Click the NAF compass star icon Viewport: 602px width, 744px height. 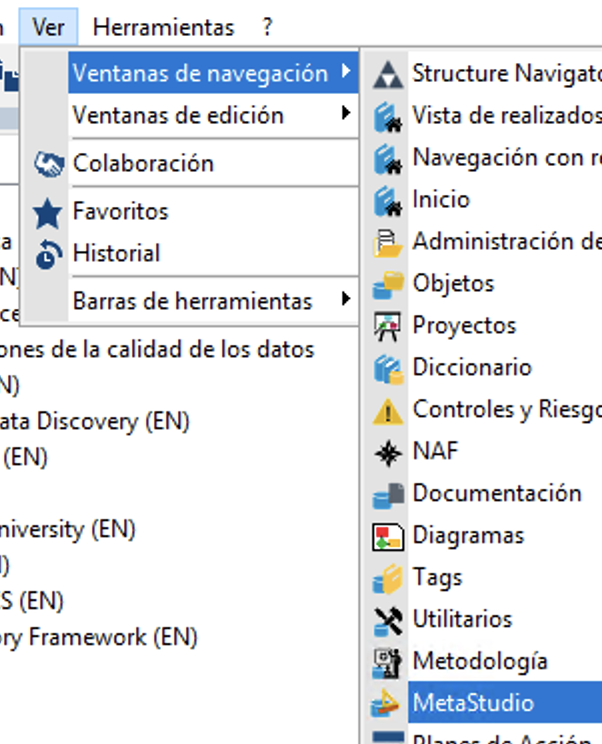(388, 453)
